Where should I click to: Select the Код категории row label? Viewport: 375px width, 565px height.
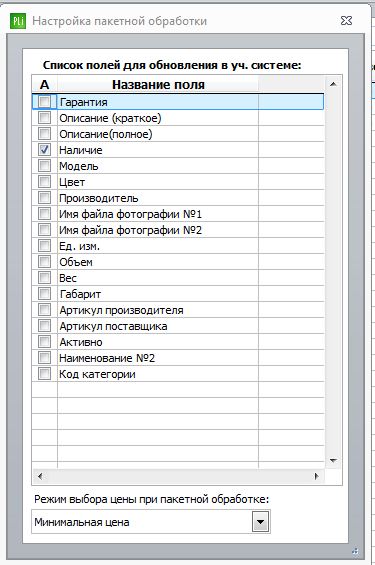[x=97, y=374]
